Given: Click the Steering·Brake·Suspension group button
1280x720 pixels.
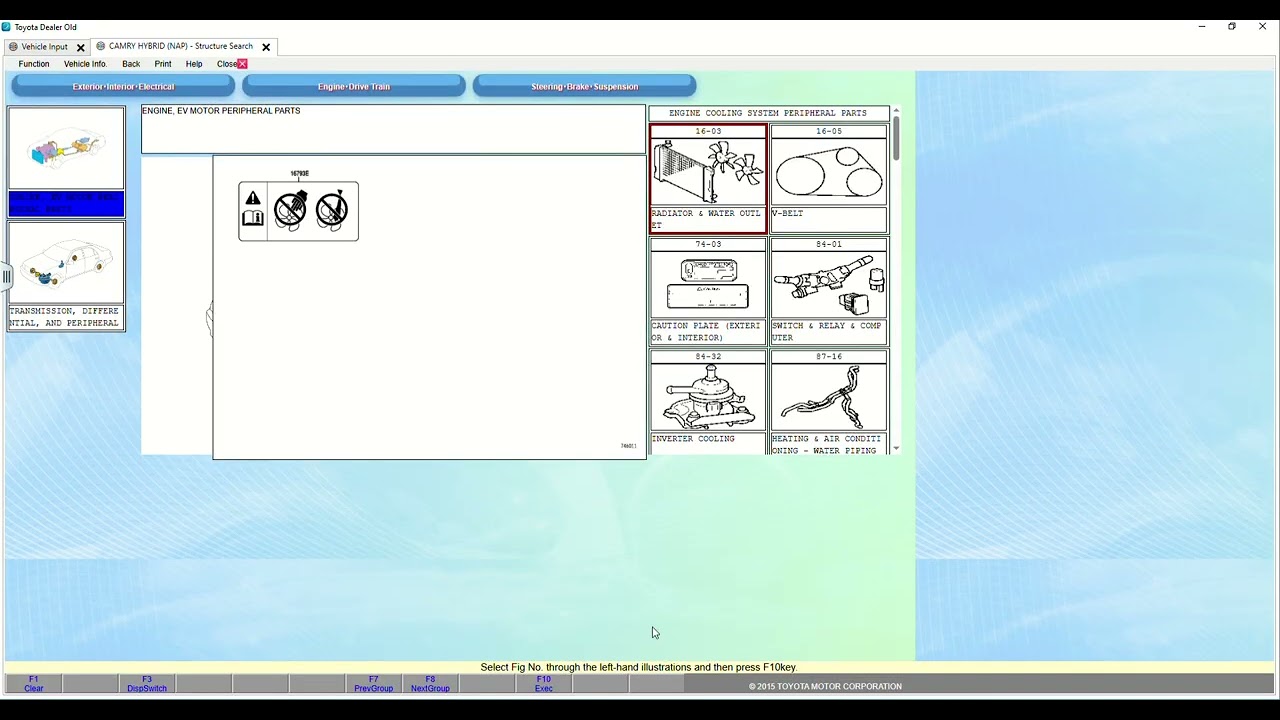Looking at the screenshot, I should click(x=584, y=87).
